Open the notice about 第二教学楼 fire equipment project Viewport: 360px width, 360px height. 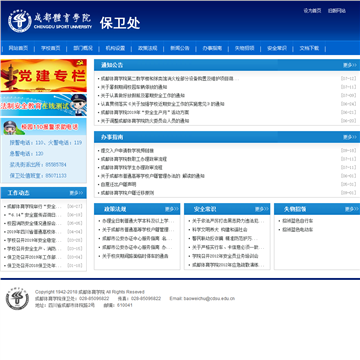tap(170, 79)
